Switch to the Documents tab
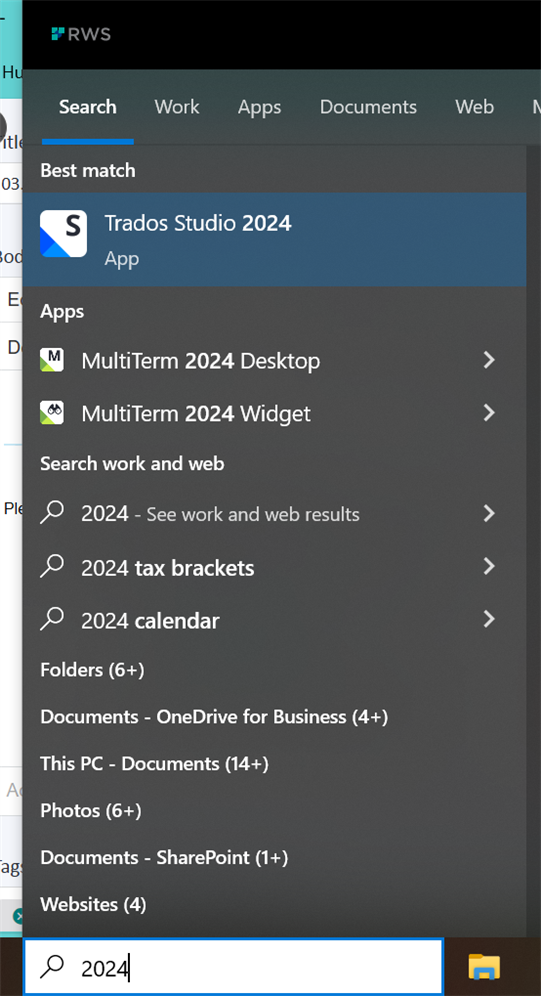 pyautogui.click(x=368, y=107)
